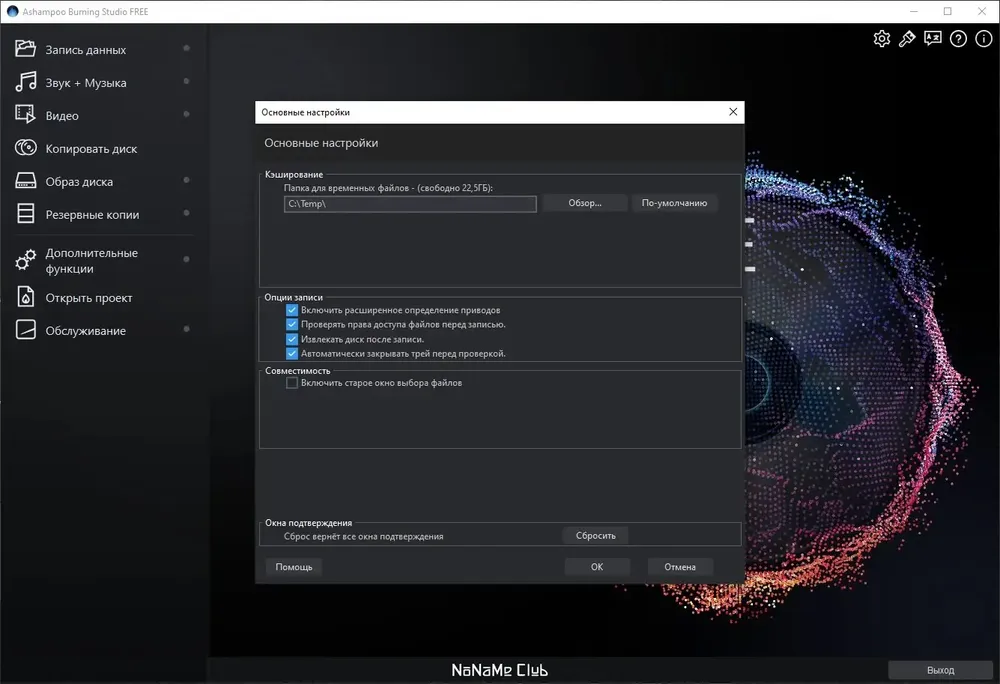
Task: Click the temp folder path field
Action: (x=410, y=204)
